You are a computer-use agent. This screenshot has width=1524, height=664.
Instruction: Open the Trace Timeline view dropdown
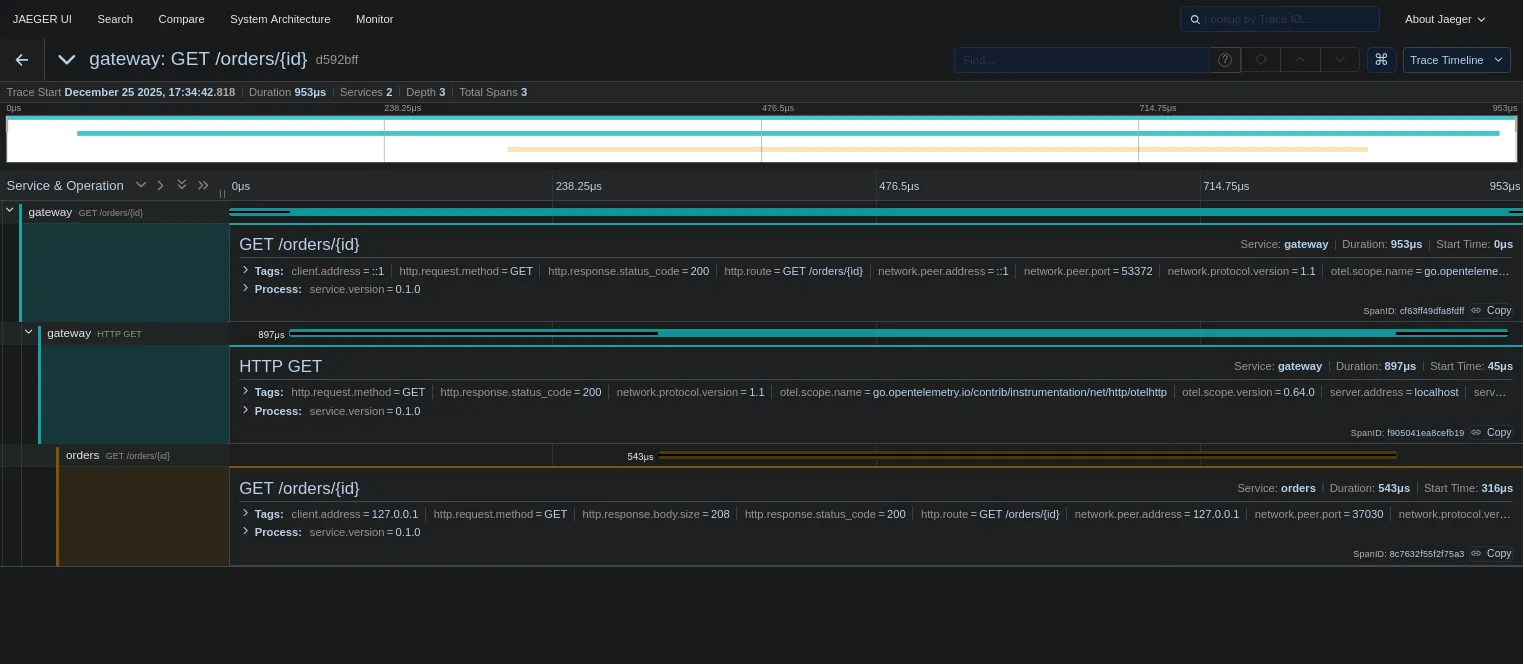coord(1456,60)
